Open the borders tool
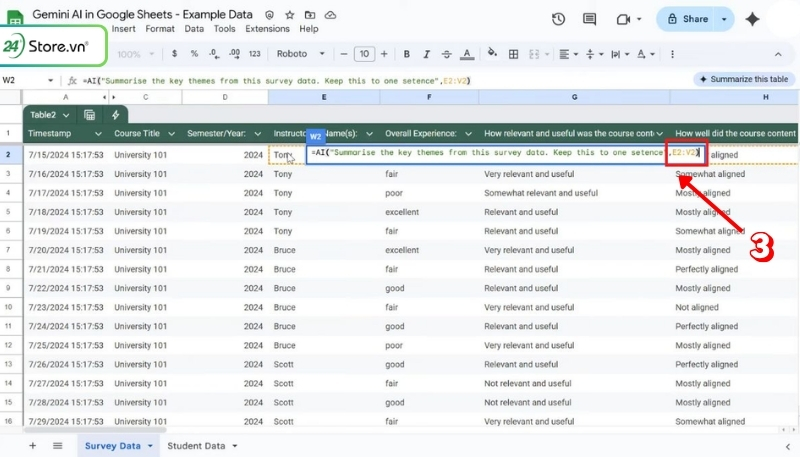800x457 pixels. click(514, 54)
